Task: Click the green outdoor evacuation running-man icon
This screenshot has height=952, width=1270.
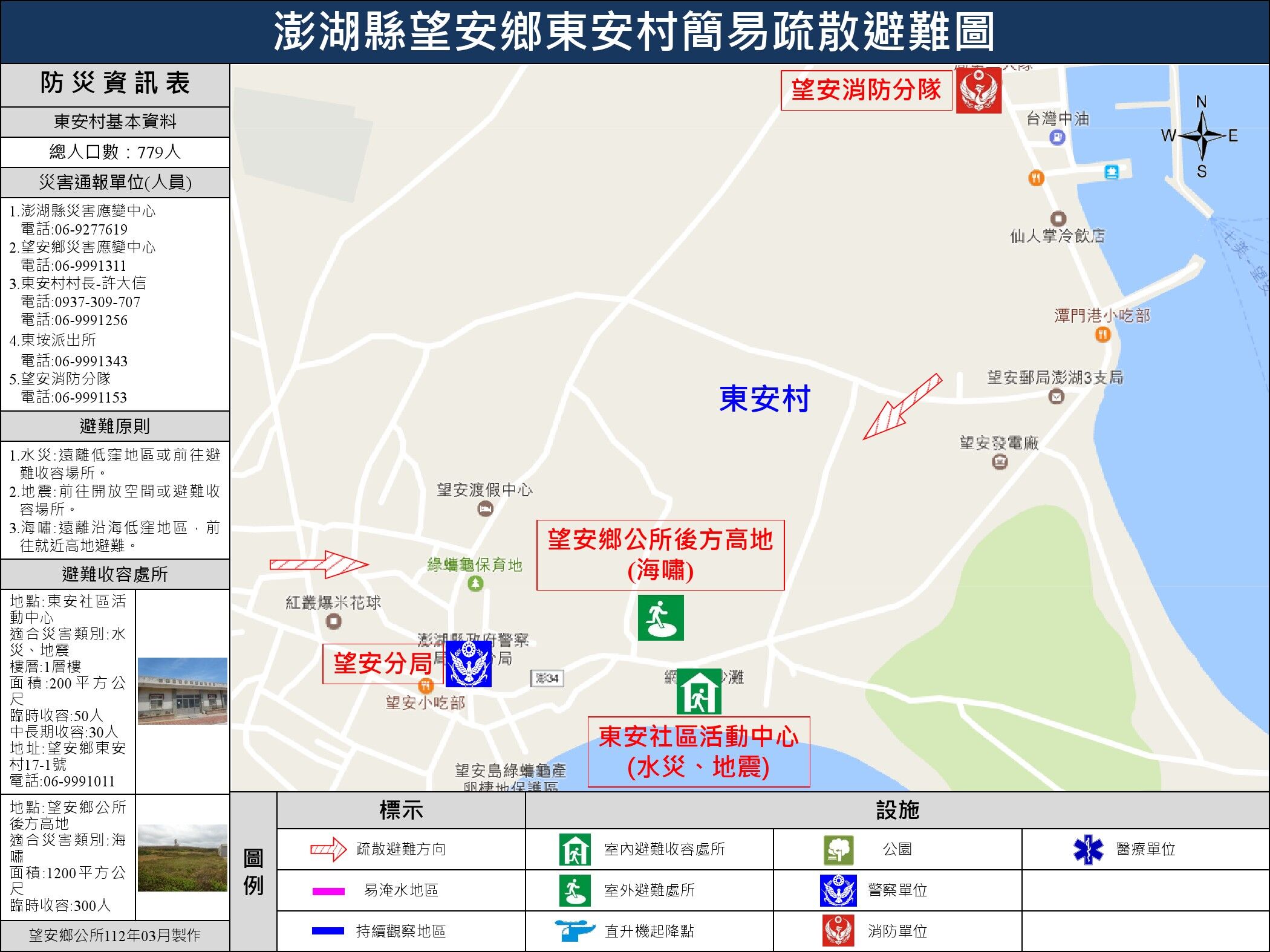Action: 660,617
